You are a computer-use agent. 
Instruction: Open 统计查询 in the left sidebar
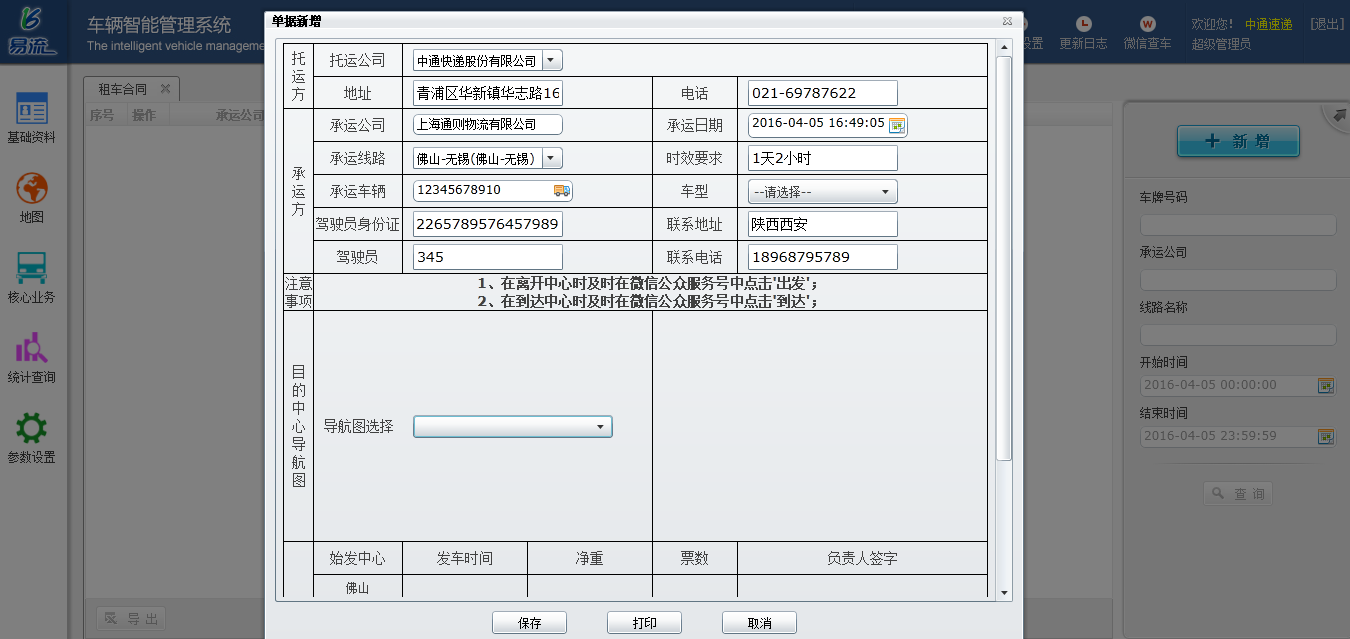(x=31, y=357)
